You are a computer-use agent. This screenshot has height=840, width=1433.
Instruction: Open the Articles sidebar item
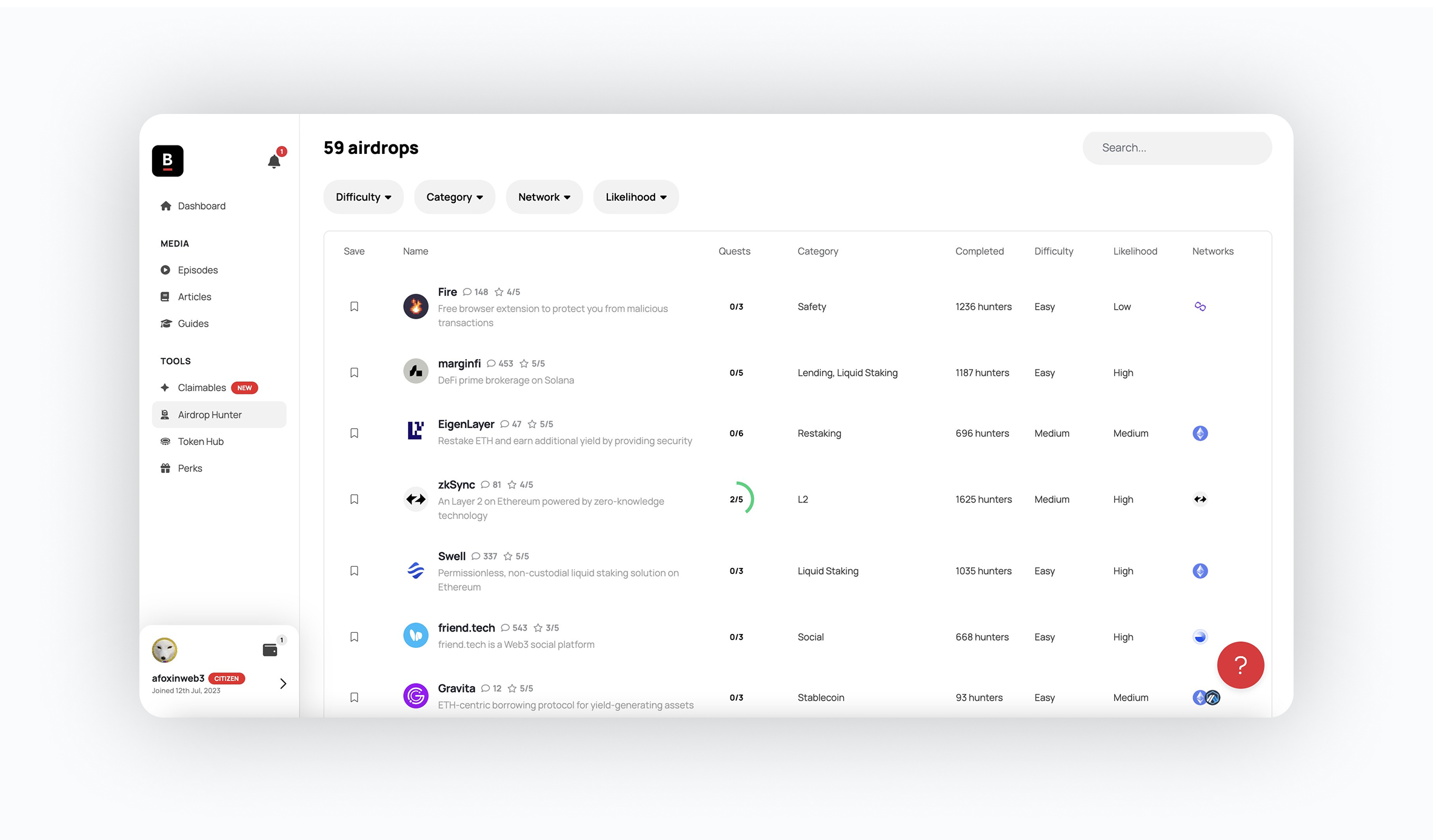(219, 297)
